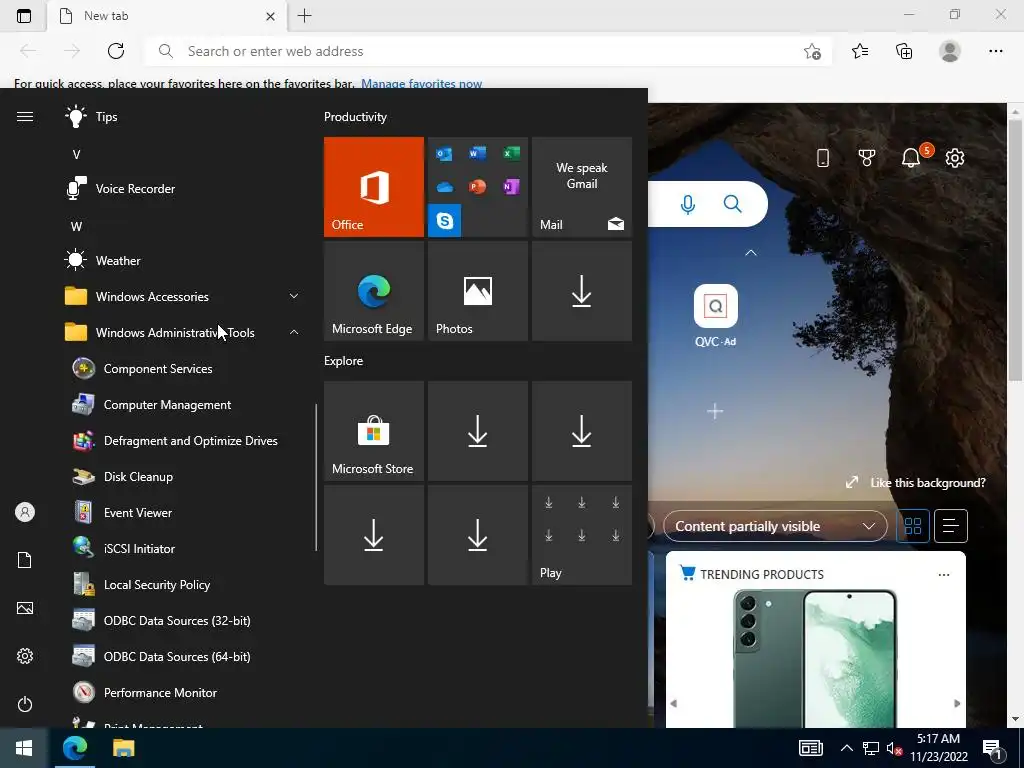Switch feed to list view
1024x768 pixels.
(951, 526)
